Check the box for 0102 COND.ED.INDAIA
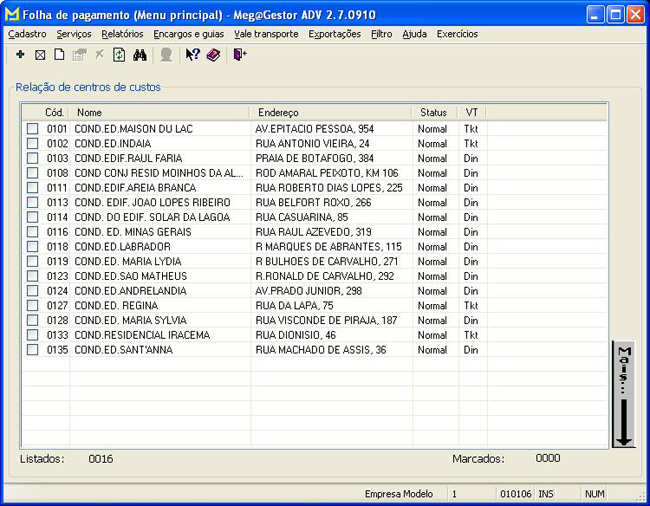Screen dimensions: 650x506 click(x=32, y=143)
